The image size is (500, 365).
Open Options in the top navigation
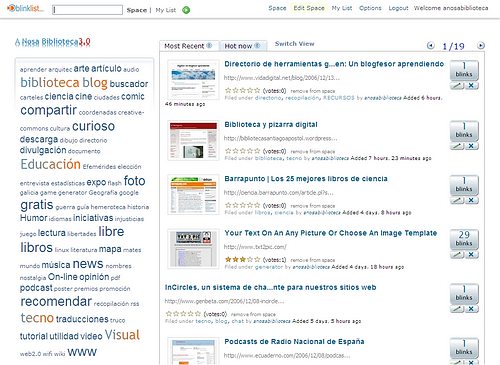click(370, 8)
